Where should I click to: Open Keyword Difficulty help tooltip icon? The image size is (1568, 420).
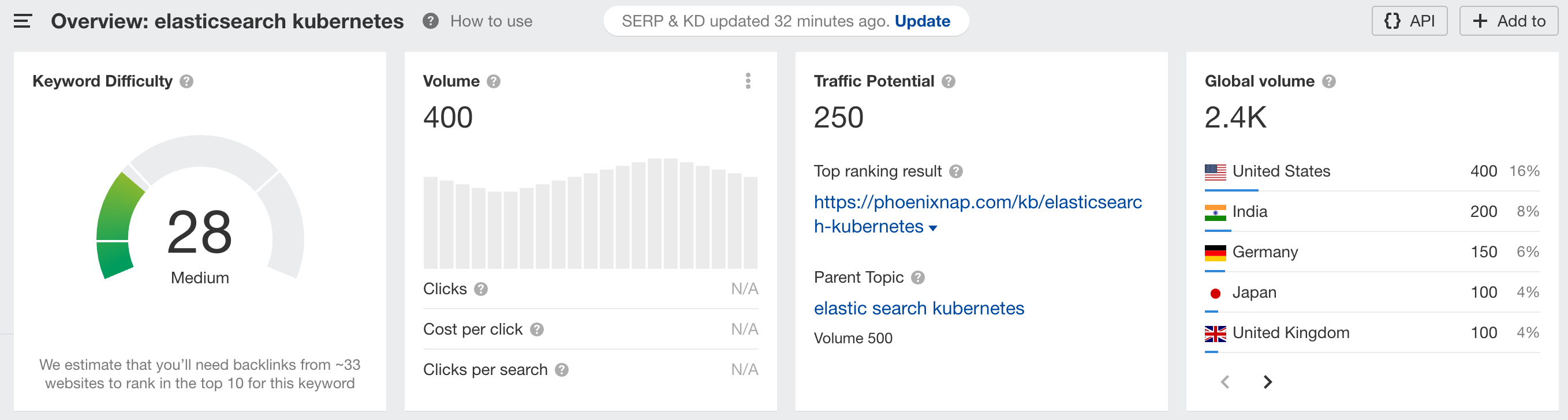click(186, 81)
